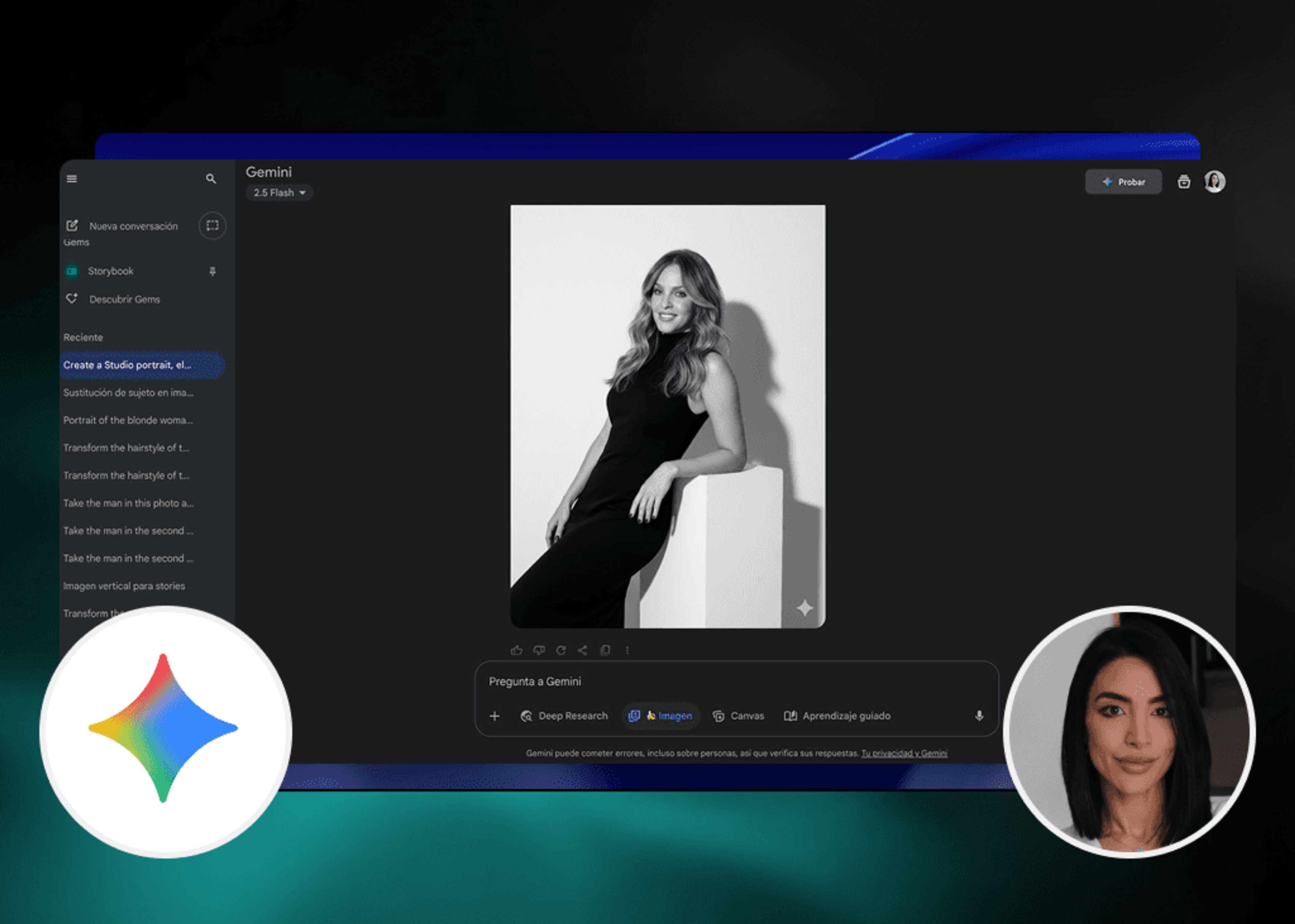Open the account profile avatar
Viewport: 1295px width, 924px height.
click(1214, 182)
